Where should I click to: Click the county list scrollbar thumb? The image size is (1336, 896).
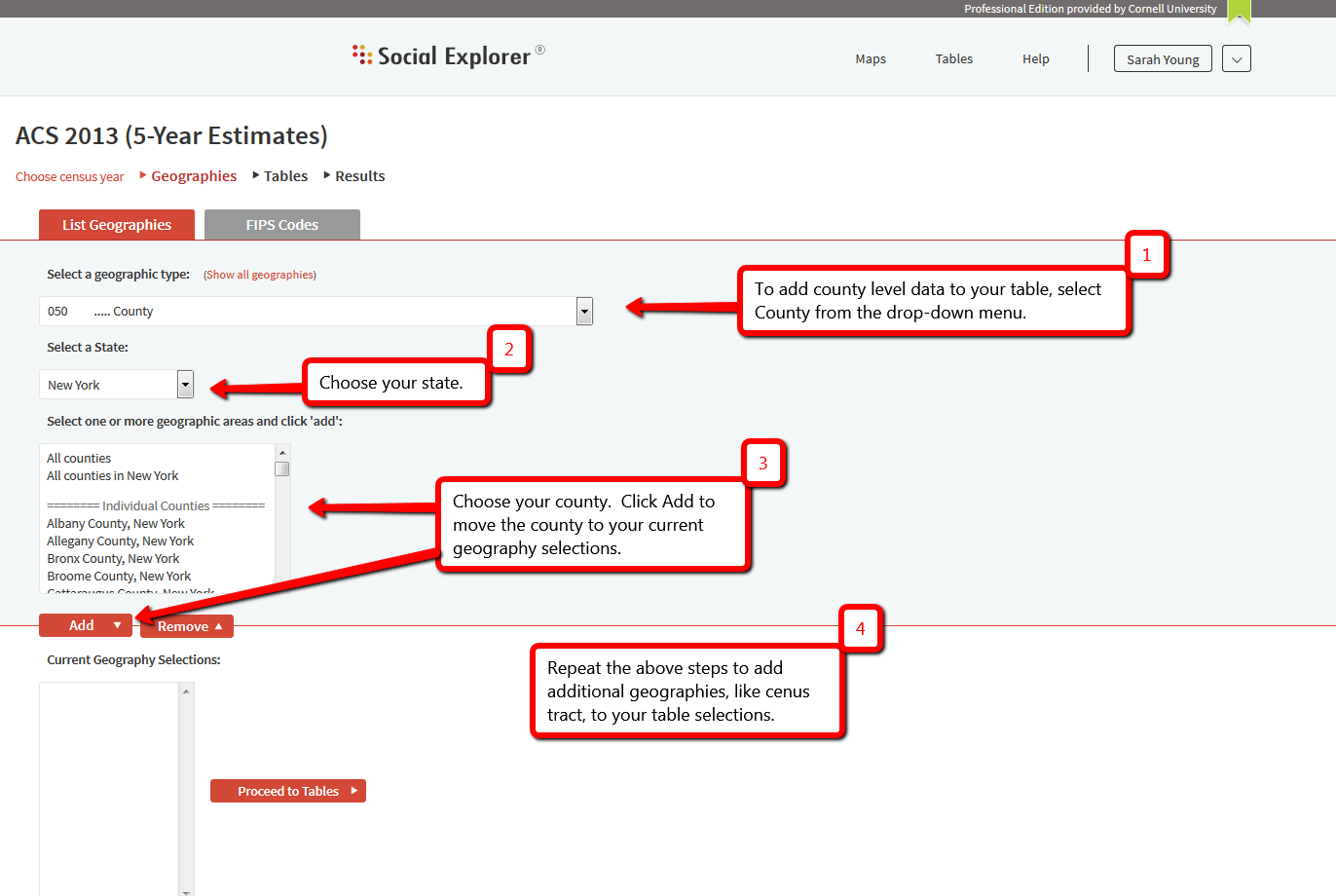click(x=282, y=468)
